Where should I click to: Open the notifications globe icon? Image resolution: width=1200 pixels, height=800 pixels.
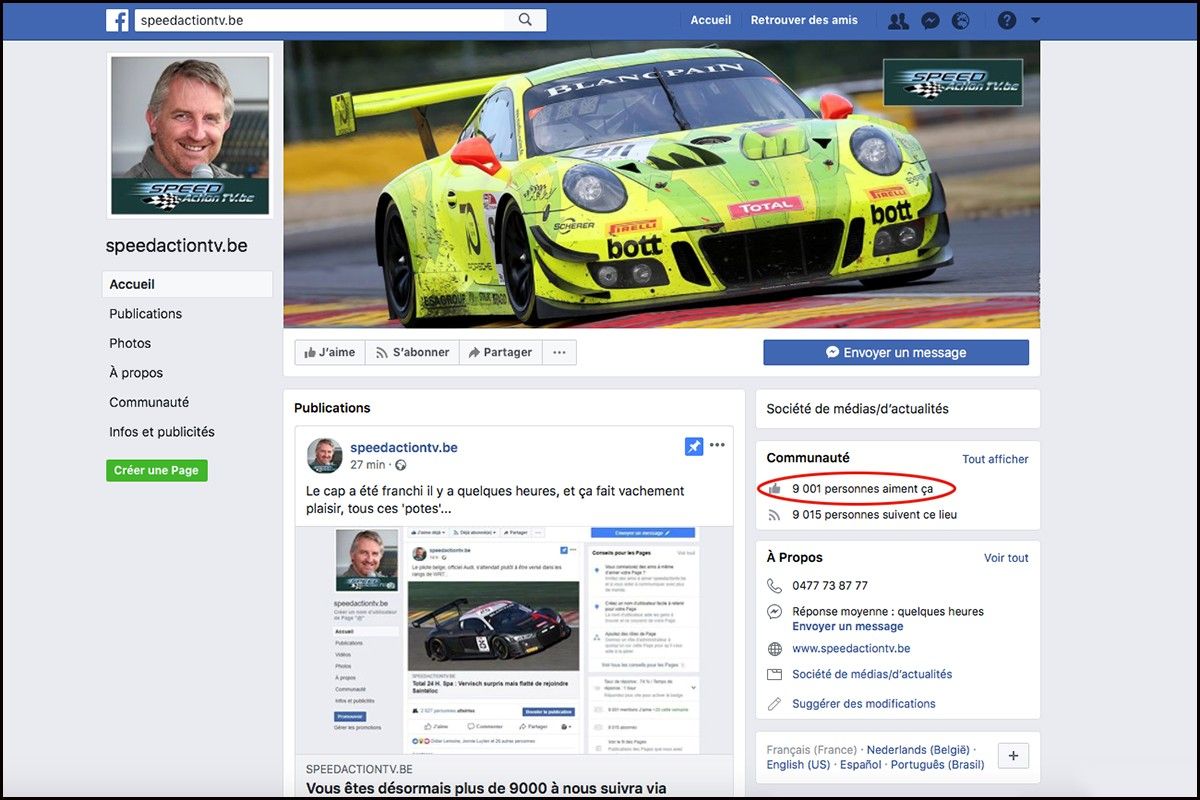pyautogui.click(x=961, y=20)
